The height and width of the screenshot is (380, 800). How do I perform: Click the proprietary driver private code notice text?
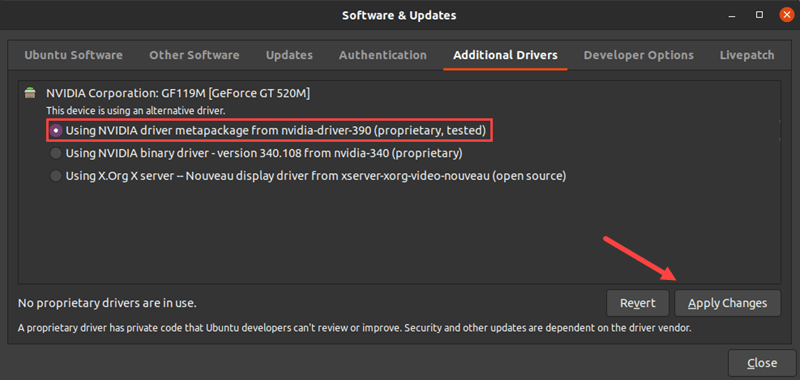(x=355, y=327)
